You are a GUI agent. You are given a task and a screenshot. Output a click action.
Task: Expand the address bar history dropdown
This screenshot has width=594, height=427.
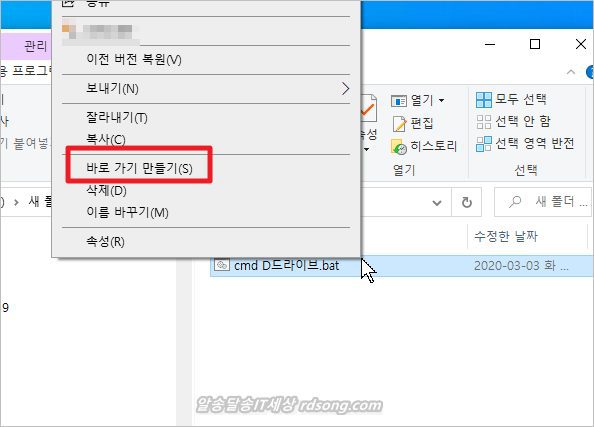click(437, 203)
